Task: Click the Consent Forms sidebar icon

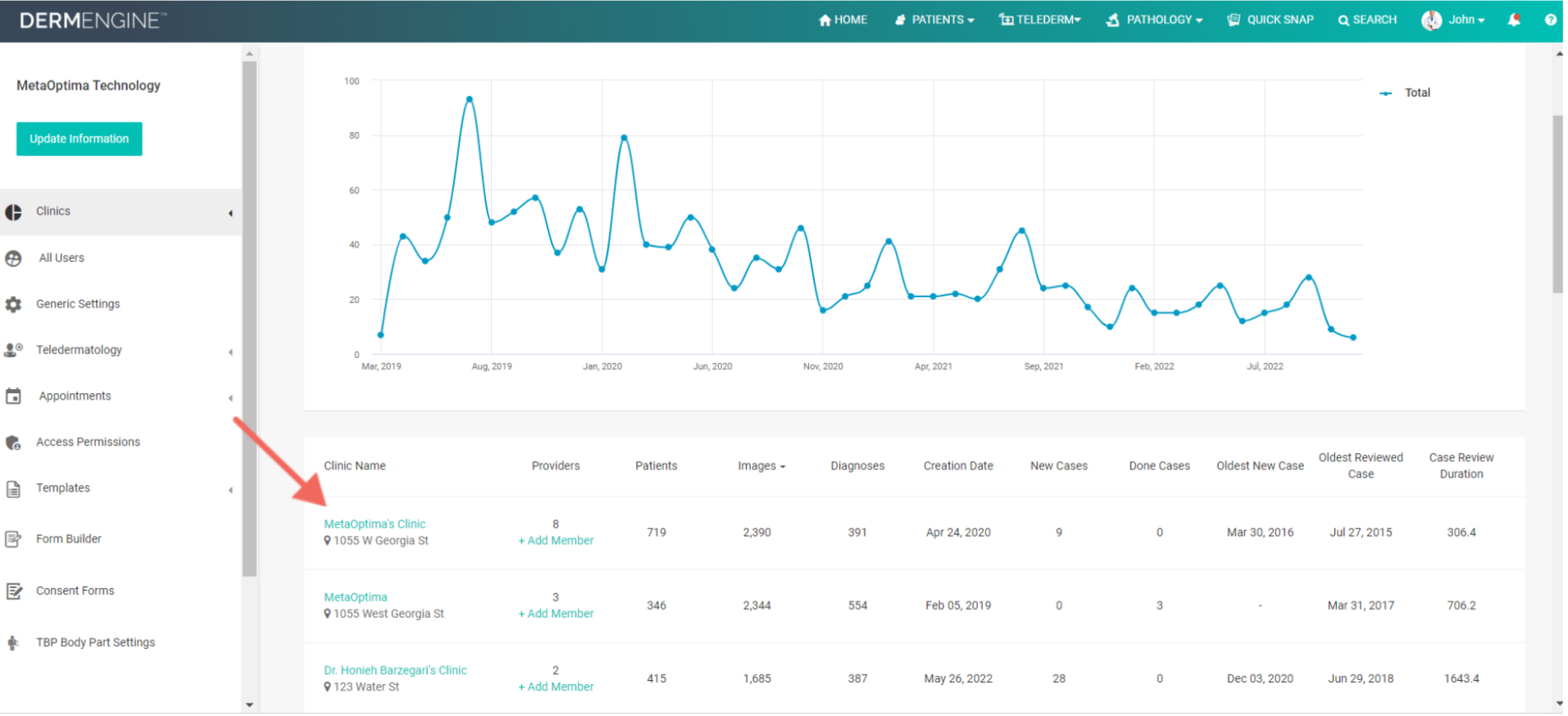Action: [x=14, y=592]
